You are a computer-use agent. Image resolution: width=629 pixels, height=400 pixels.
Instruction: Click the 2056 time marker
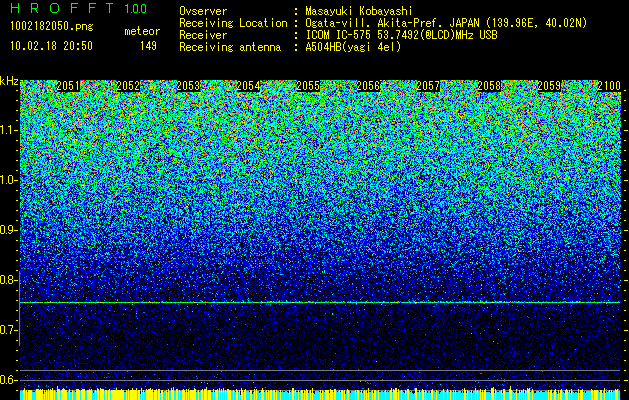coord(368,86)
